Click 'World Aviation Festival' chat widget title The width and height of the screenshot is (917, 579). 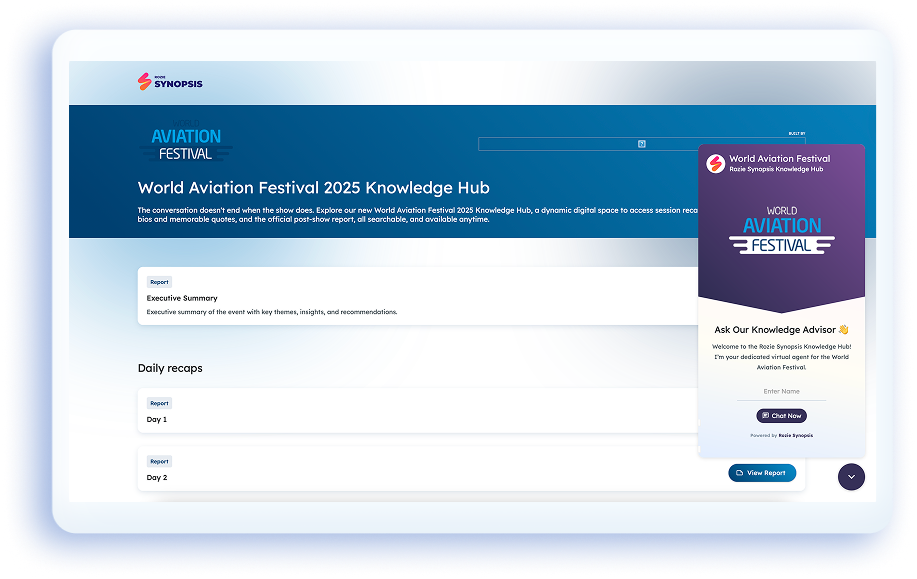780,158
